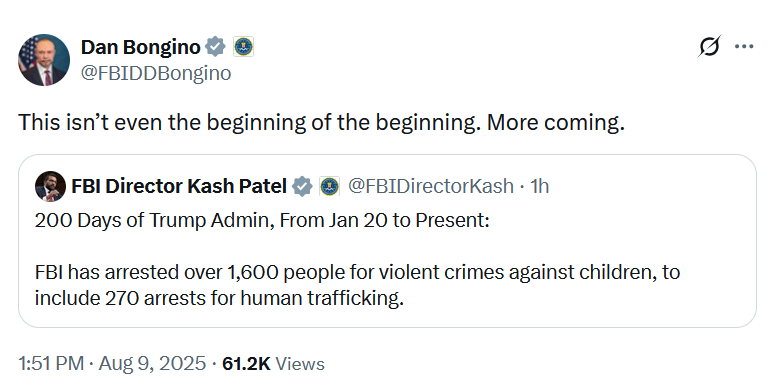Click the quoted tweet's 1h timestamp
The width and height of the screenshot is (772, 388).
pos(539,186)
